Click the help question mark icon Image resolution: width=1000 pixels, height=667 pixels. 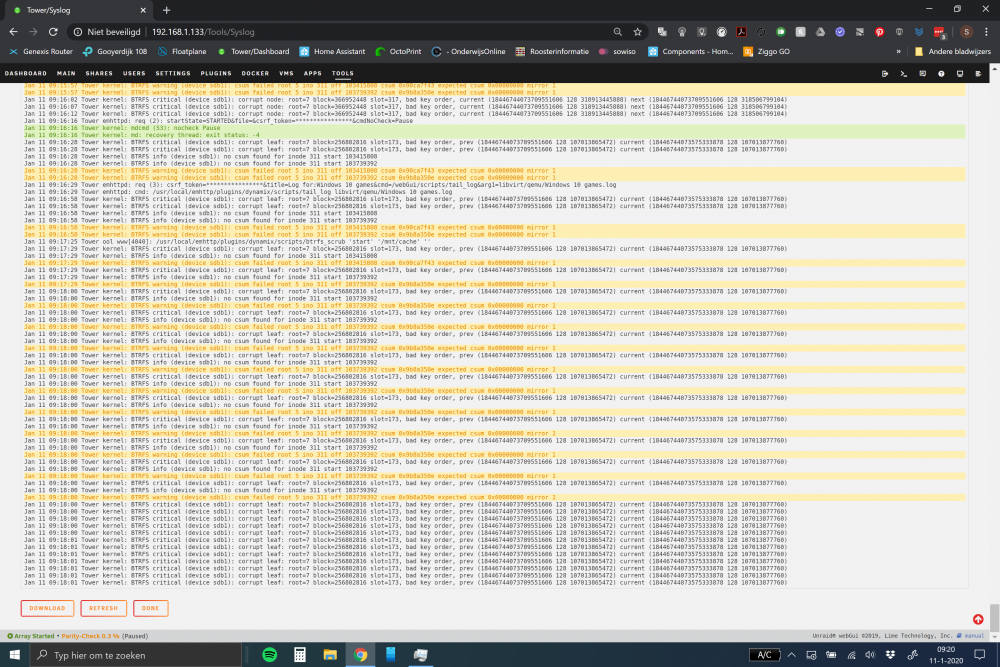click(941, 73)
